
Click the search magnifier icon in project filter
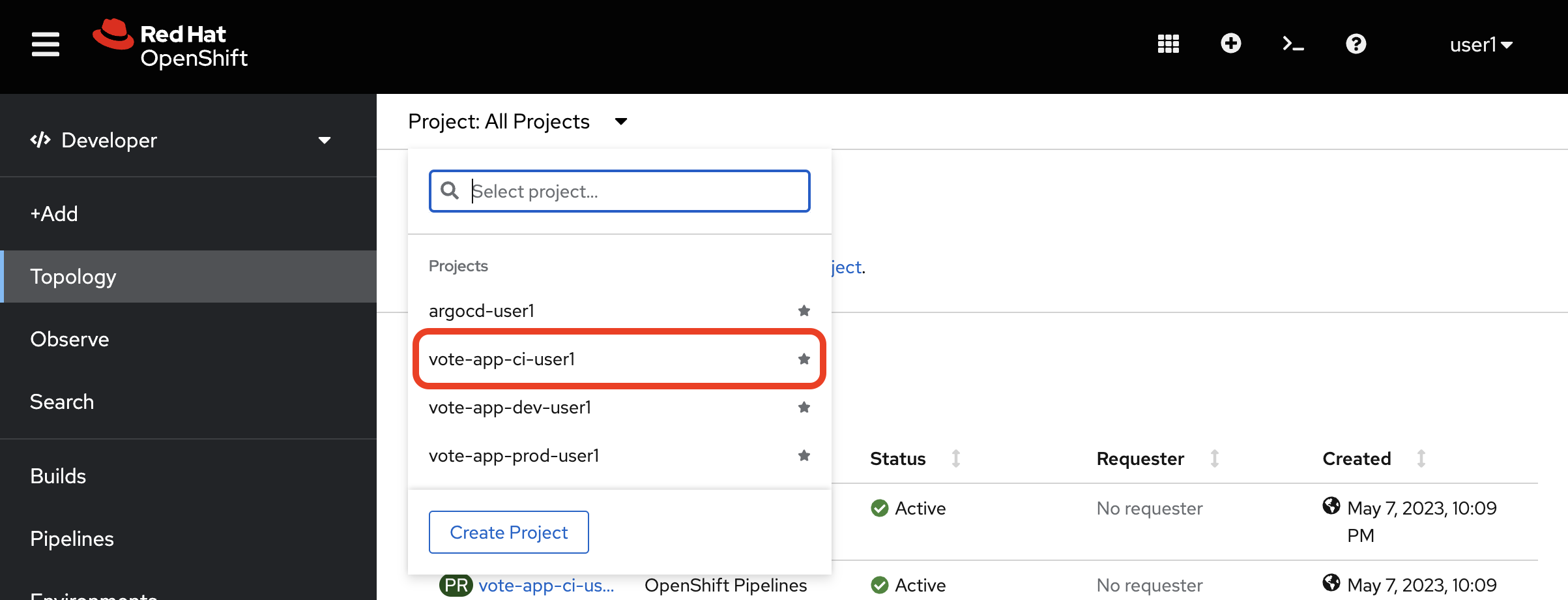click(450, 190)
